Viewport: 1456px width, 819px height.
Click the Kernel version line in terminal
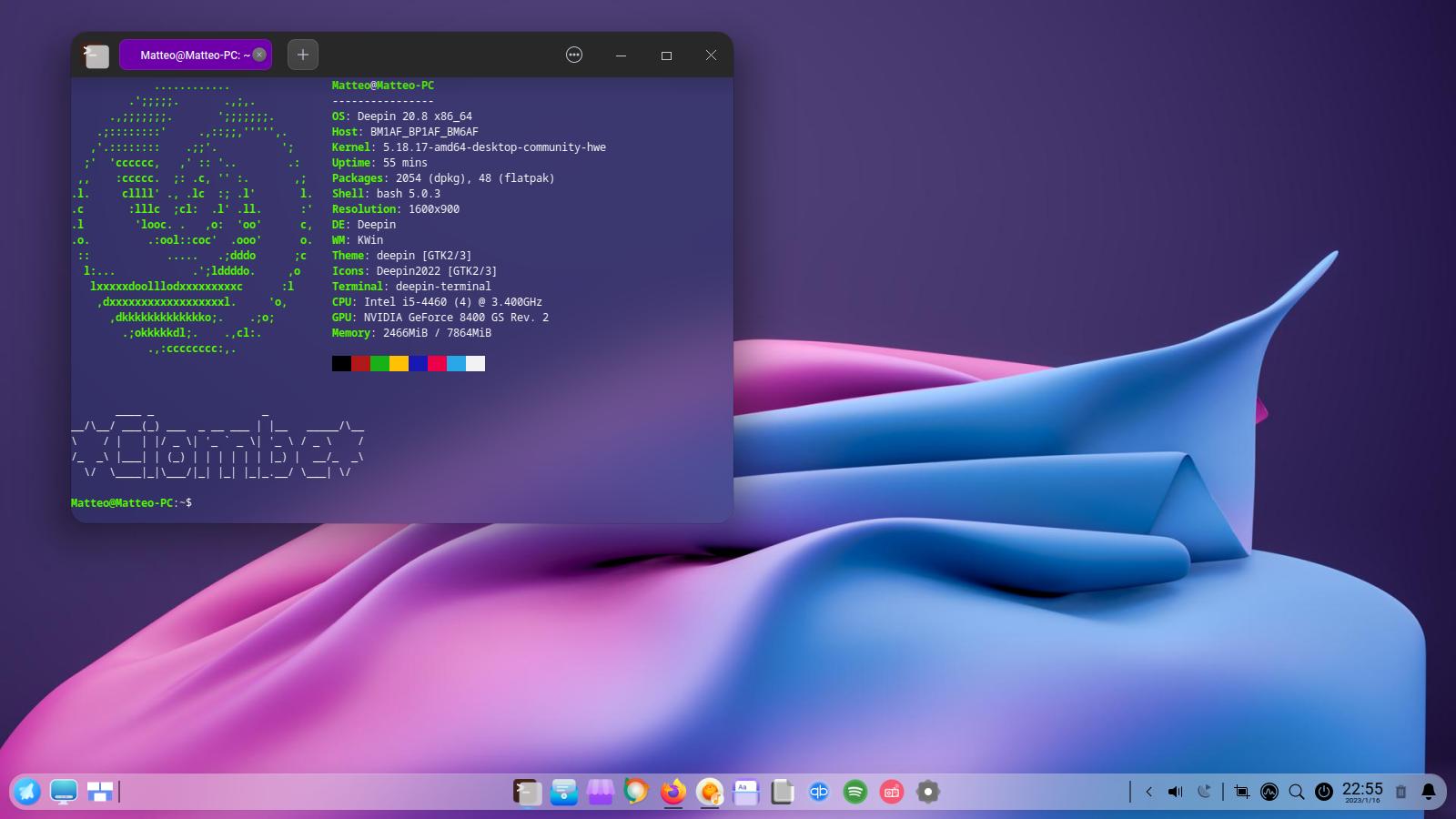(x=469, y=147)
